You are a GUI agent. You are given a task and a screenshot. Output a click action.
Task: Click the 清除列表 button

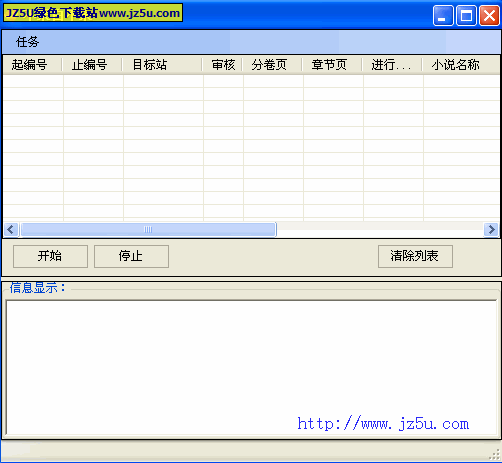coord(415,256)
